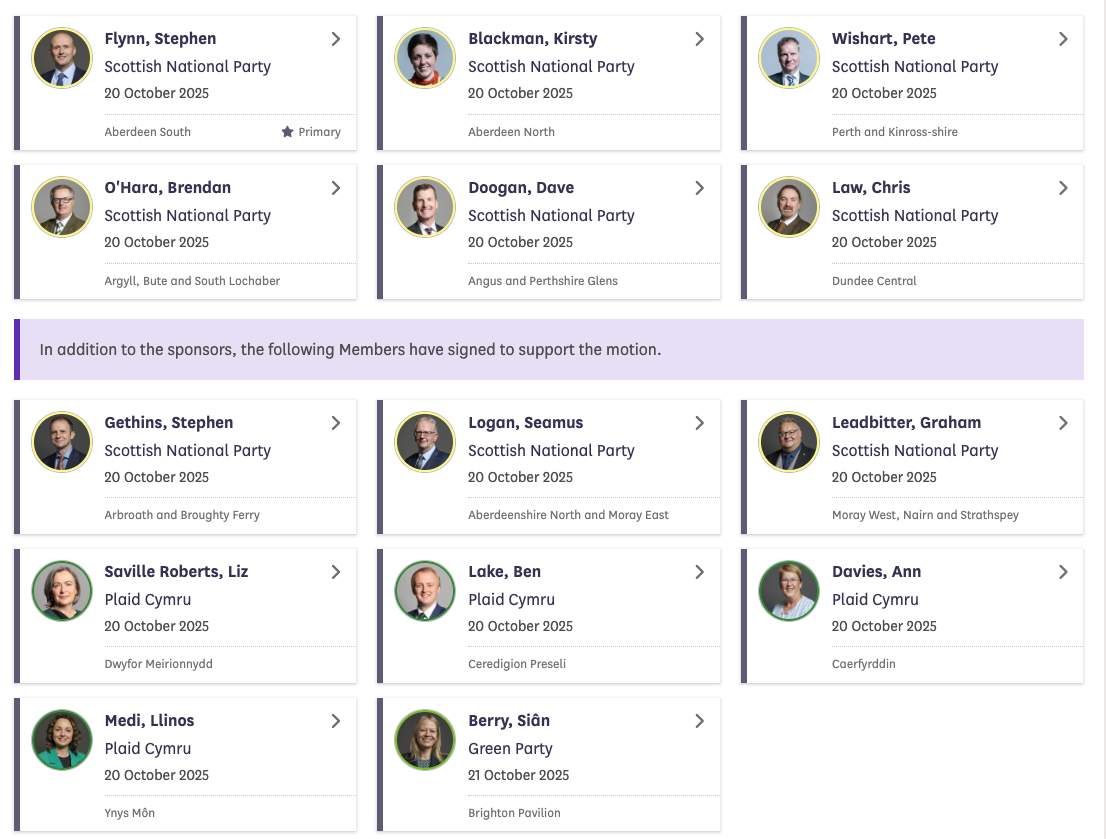
Task: Click Ben Lake's portrait photo
Action: click(425, 591)
